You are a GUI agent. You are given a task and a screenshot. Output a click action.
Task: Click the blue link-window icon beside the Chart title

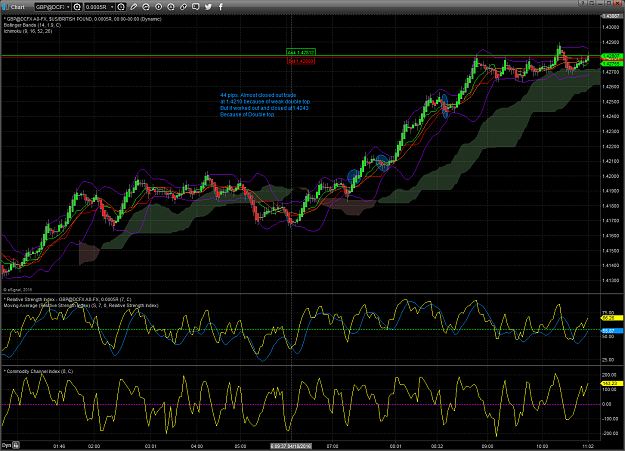[x=5, y=7]
